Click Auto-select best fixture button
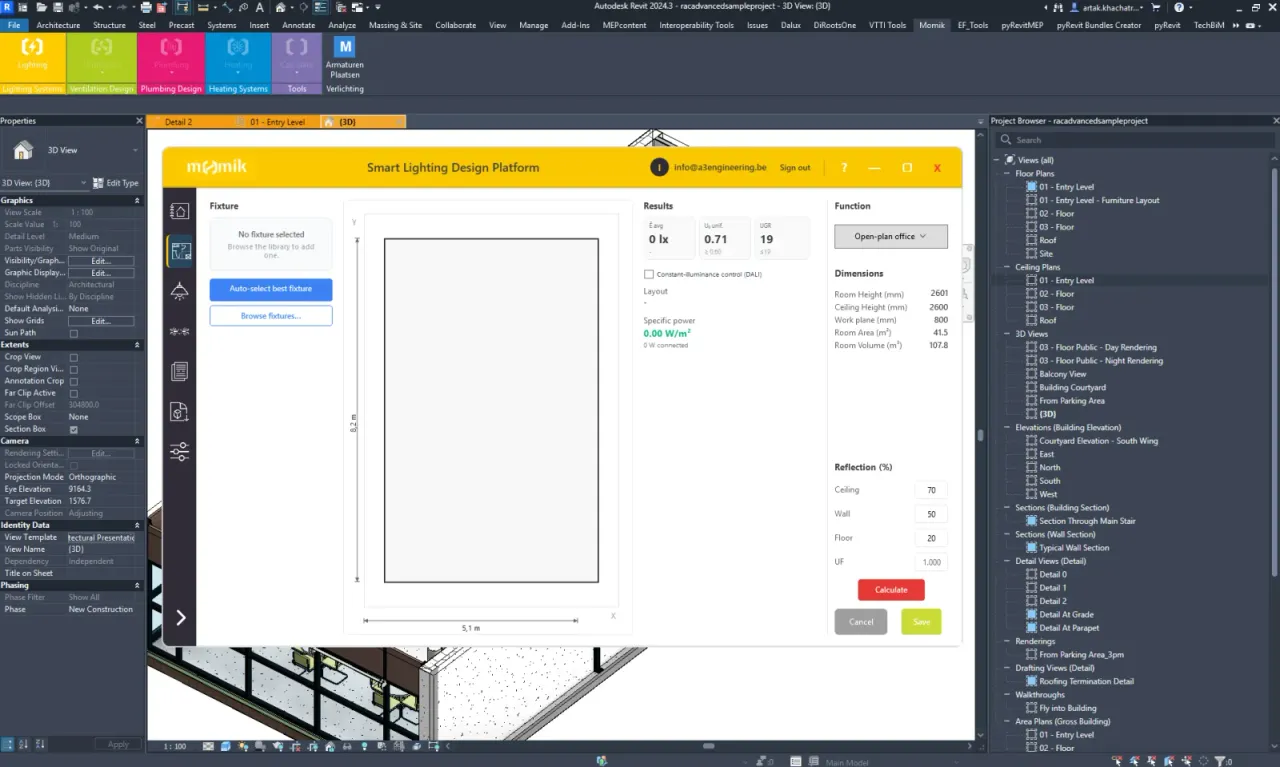Image resolution: width=1280 pixels, height=767 pixels. 271,289
